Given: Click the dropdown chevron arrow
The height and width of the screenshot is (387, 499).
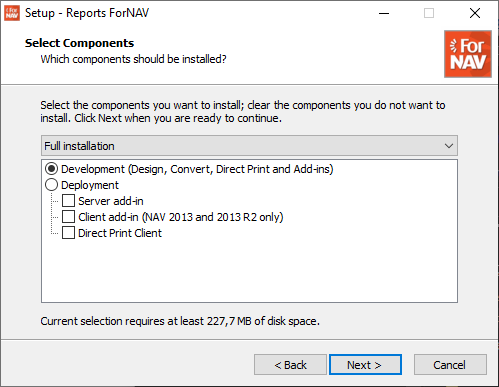Looking at the screenshot, I should click(x=449, y=146).
